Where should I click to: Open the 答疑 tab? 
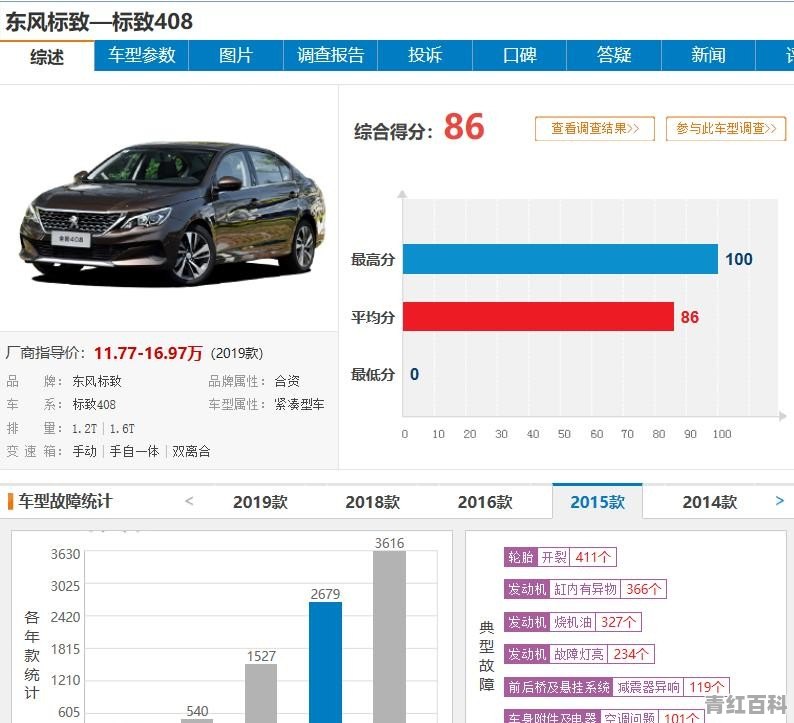coord(614,55)
